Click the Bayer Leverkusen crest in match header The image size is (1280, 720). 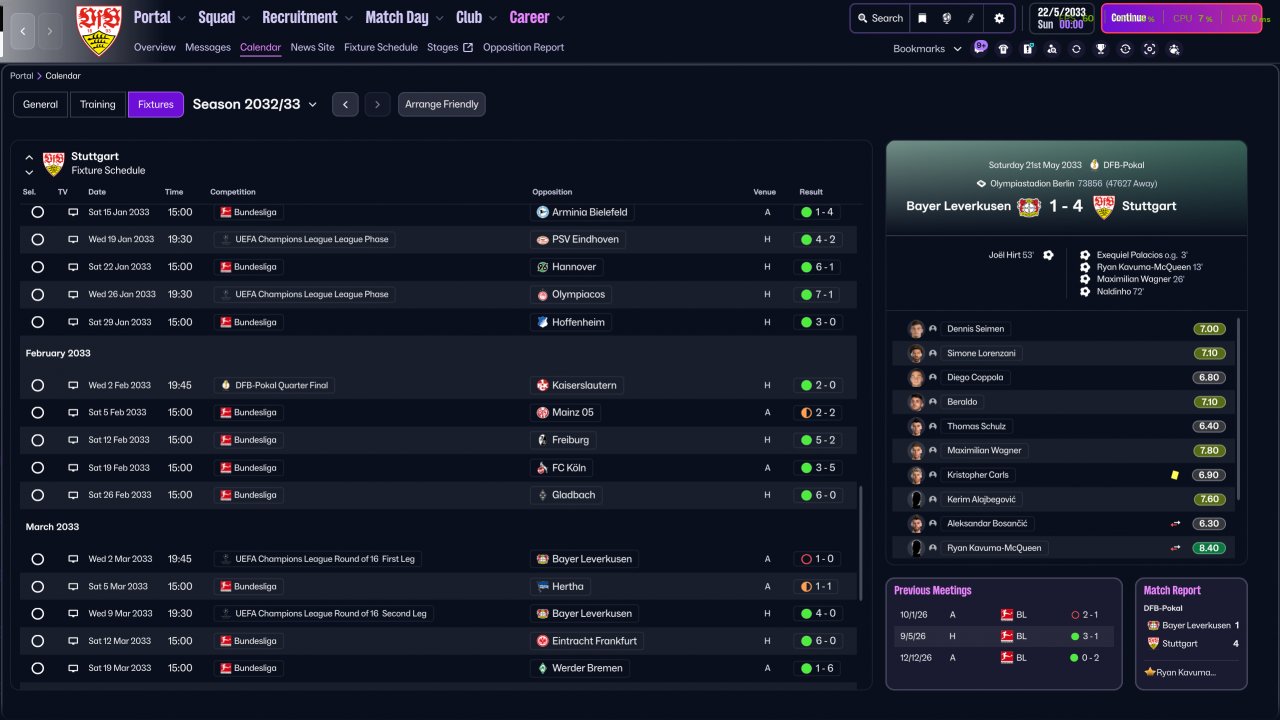click(x=1029, y=207)
